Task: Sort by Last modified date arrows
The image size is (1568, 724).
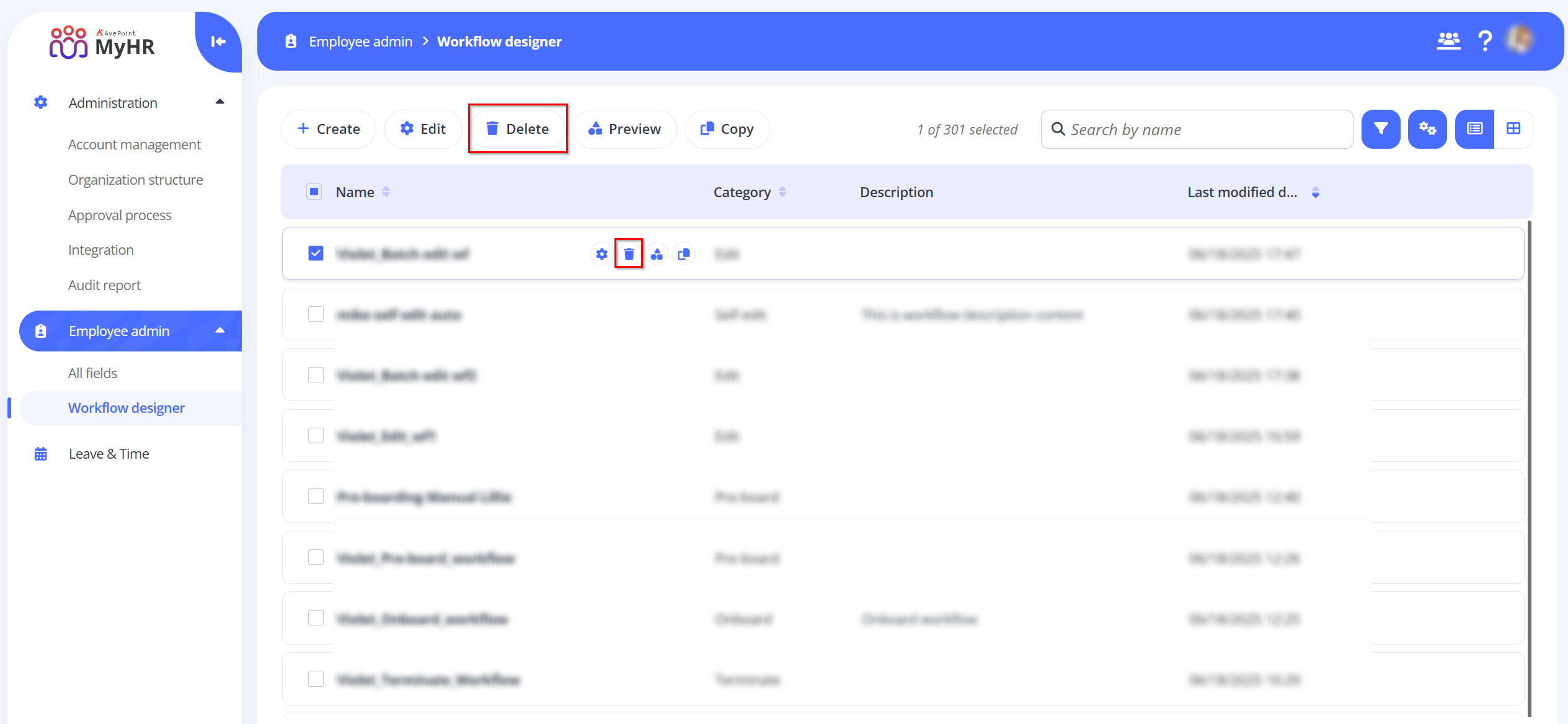Action: (x=1315, y=192)
